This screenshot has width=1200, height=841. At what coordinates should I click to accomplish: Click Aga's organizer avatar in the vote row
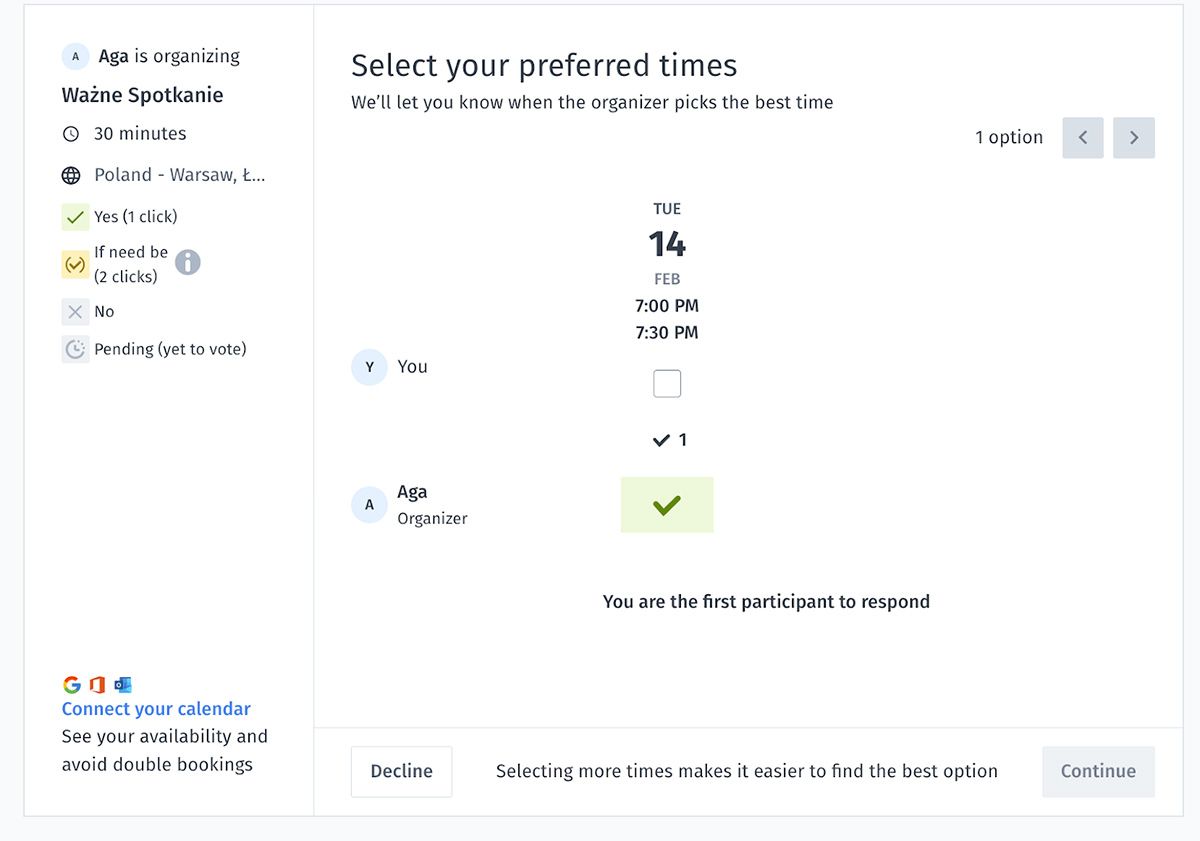[x=369, y=505]
